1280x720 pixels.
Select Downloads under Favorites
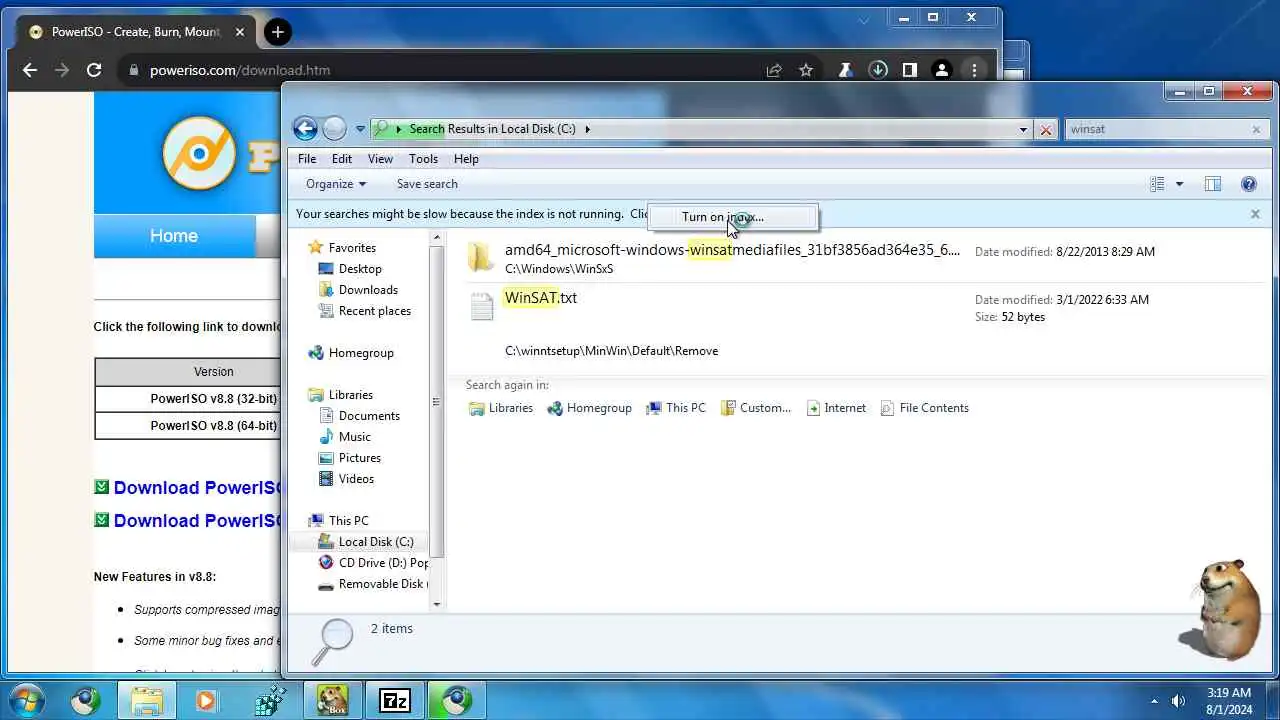[368, 290]
